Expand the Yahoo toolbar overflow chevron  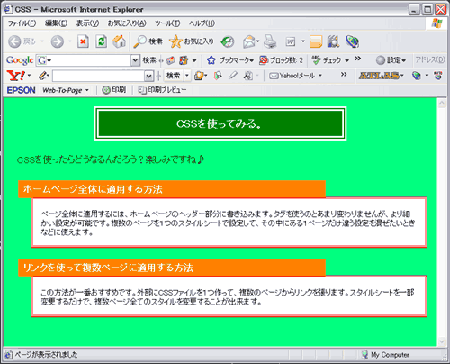(x=343, y=74)
